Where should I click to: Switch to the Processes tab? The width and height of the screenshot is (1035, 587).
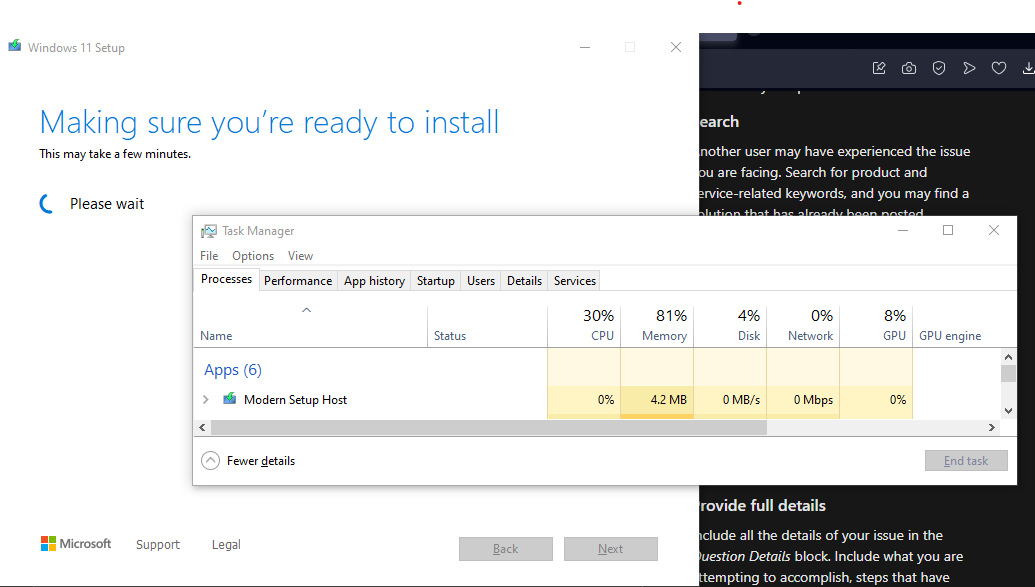click(x=226, y=279)
